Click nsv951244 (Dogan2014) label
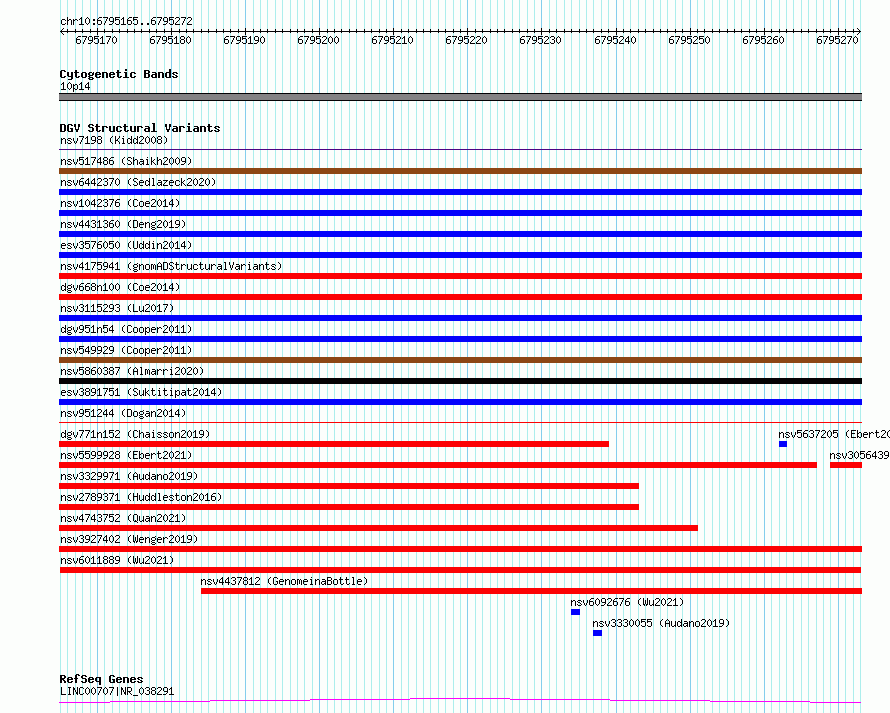Screen dimensions: 890x713 (x=123, y=413)
